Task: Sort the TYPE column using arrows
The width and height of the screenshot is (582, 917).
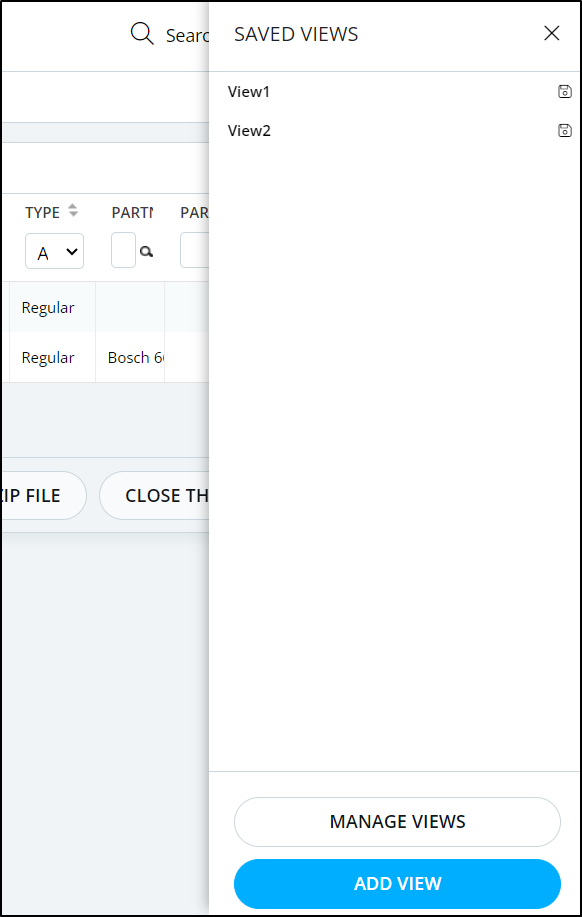Action: click(x=73, y=211)
